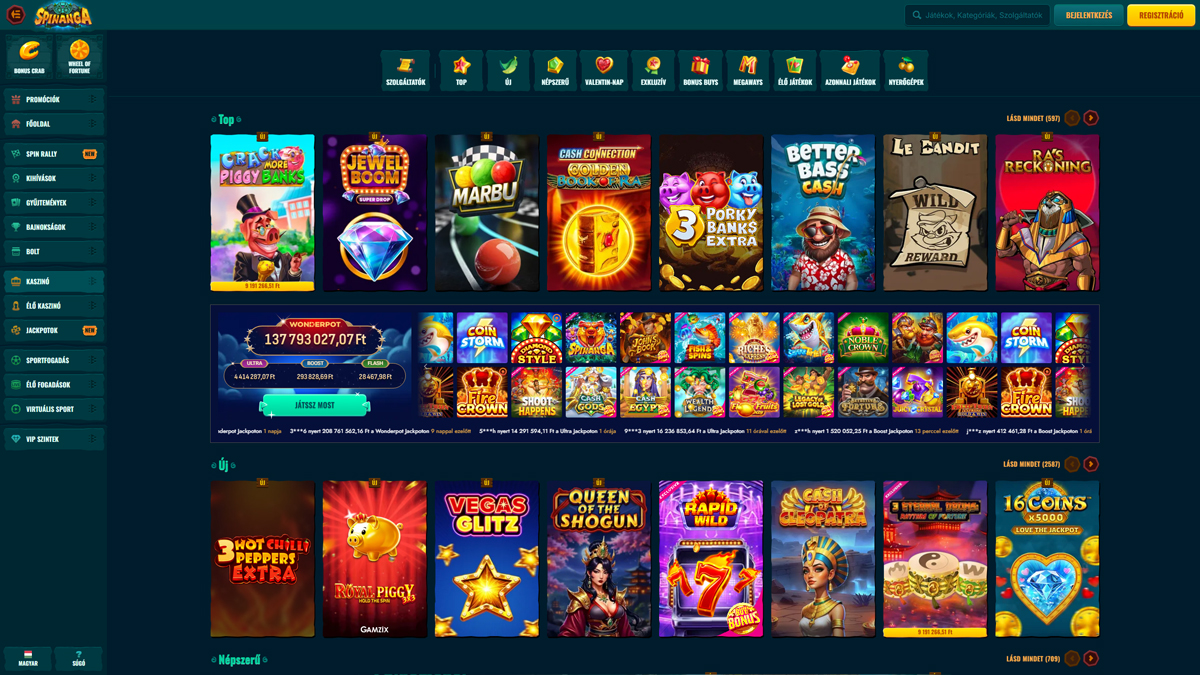Show previous games in Új section
This screenshot has height=675, width=1200.
[1072, 464]
